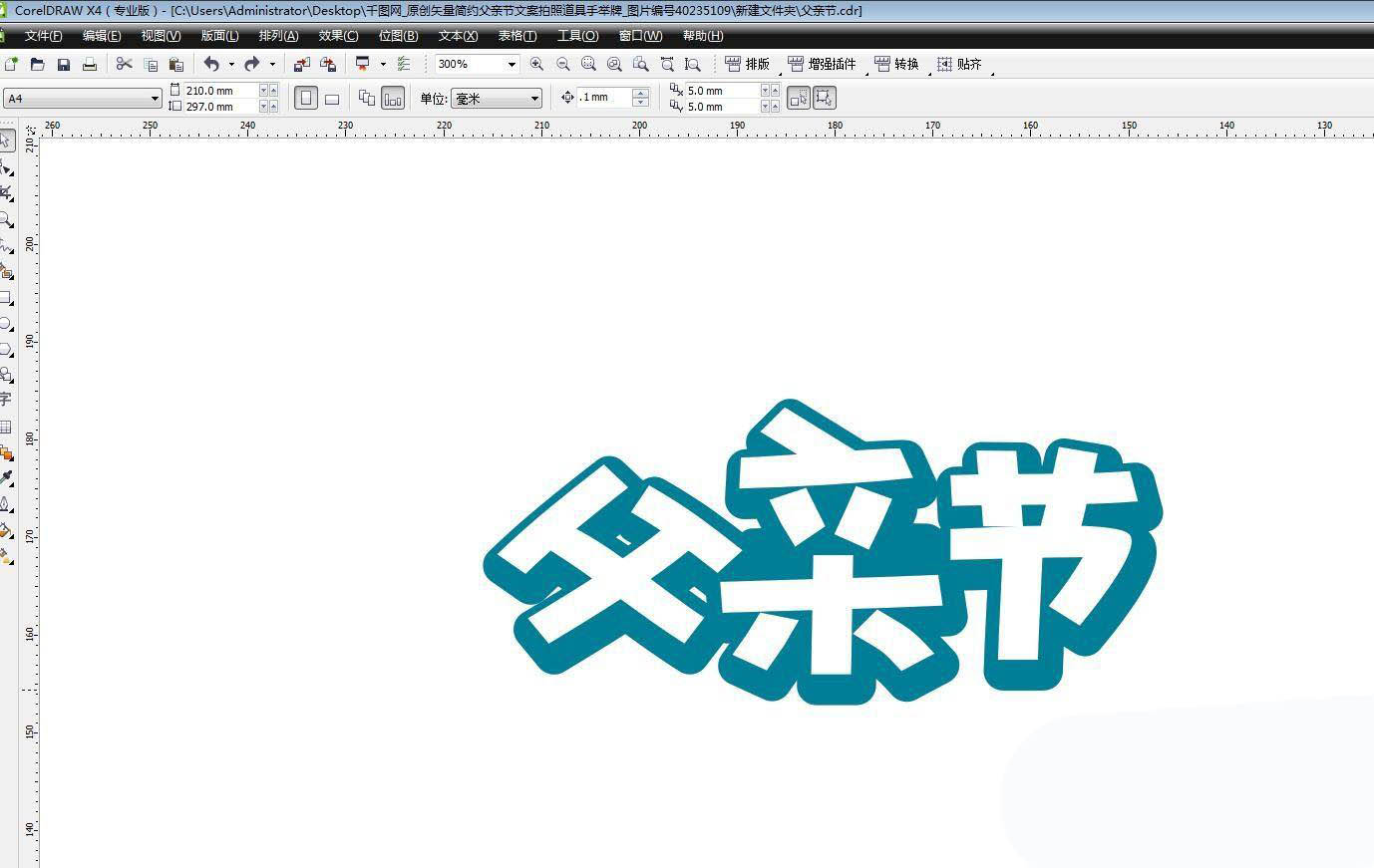1374x868 pixels.
Task: Expand the A4 paper size dropdown
Action: tap(155, 98)
